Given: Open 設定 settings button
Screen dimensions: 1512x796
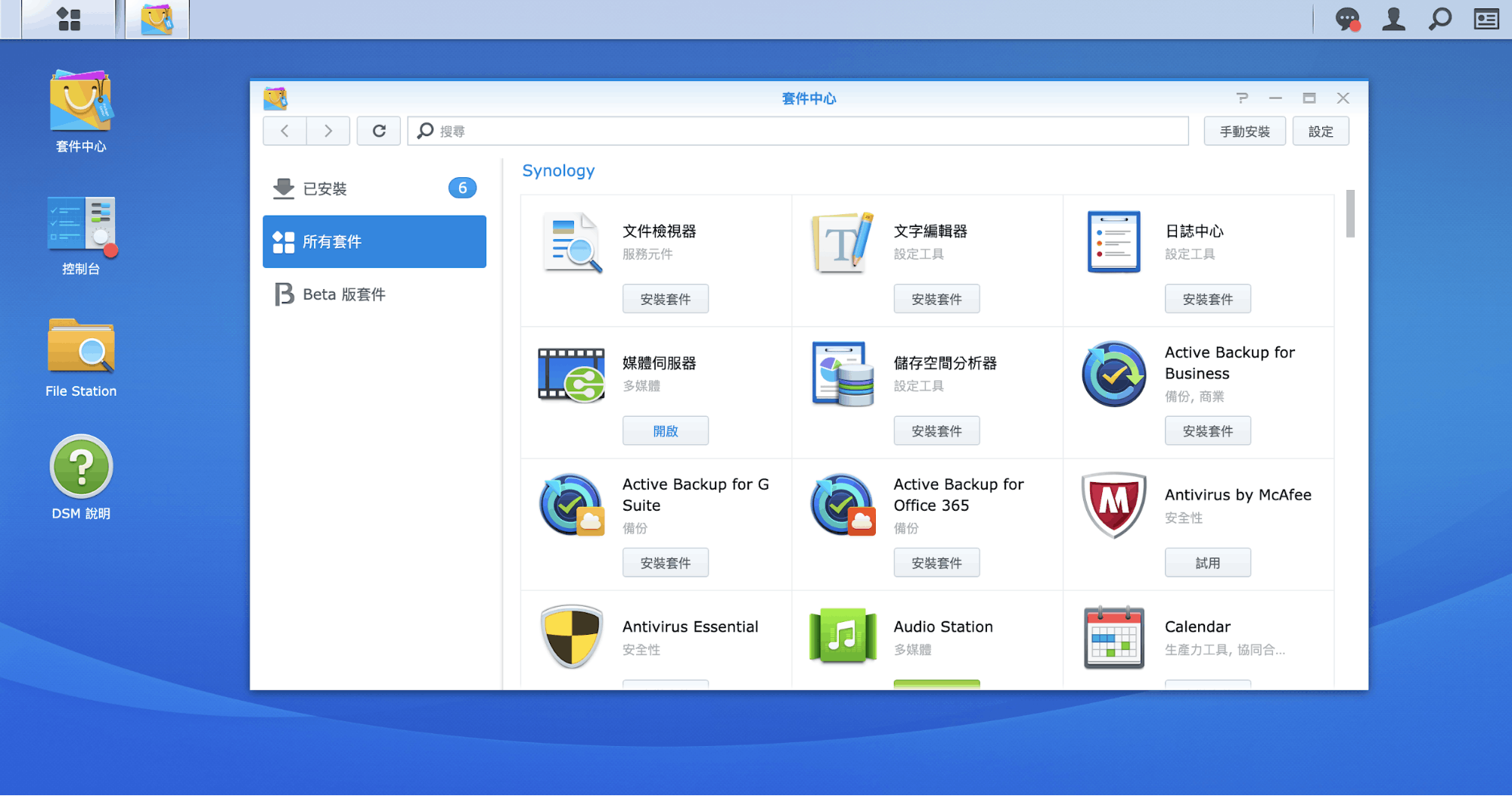Looking at the screenshot, I should click(1321, 132).
